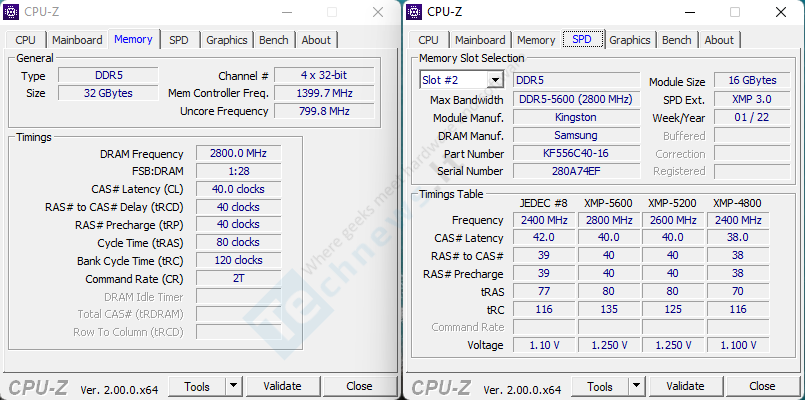Image resolution: width=805 pixels, height=400 pixels.
Task: Open the Bench tab in the right window
Action: tap(677, 40)
